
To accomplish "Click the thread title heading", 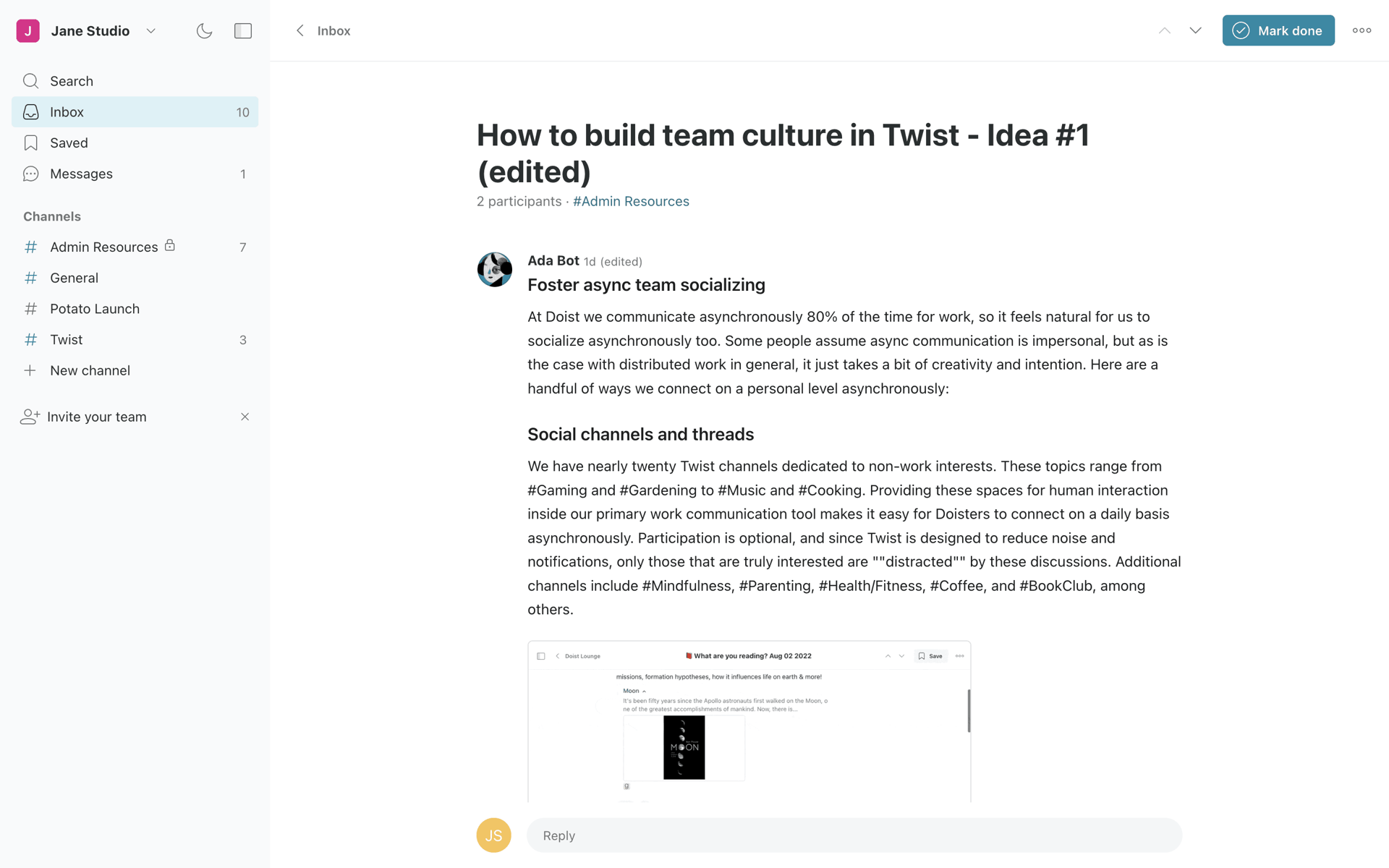I will tap(783, 153).
